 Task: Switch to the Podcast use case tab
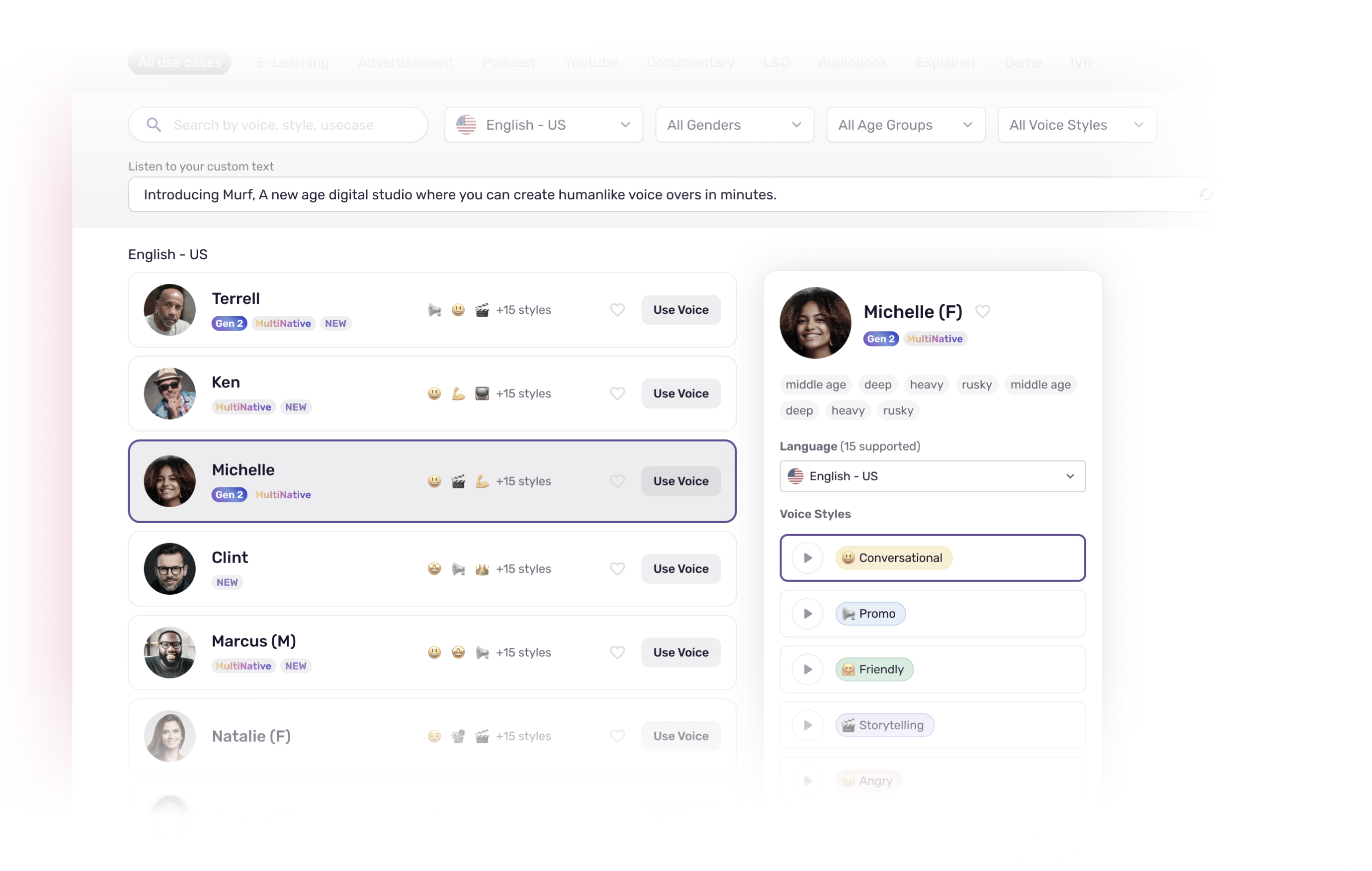(508, 63)
